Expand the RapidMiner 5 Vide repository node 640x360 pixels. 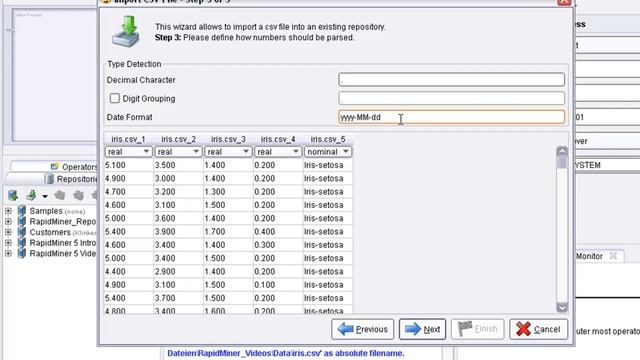[8, 253]
